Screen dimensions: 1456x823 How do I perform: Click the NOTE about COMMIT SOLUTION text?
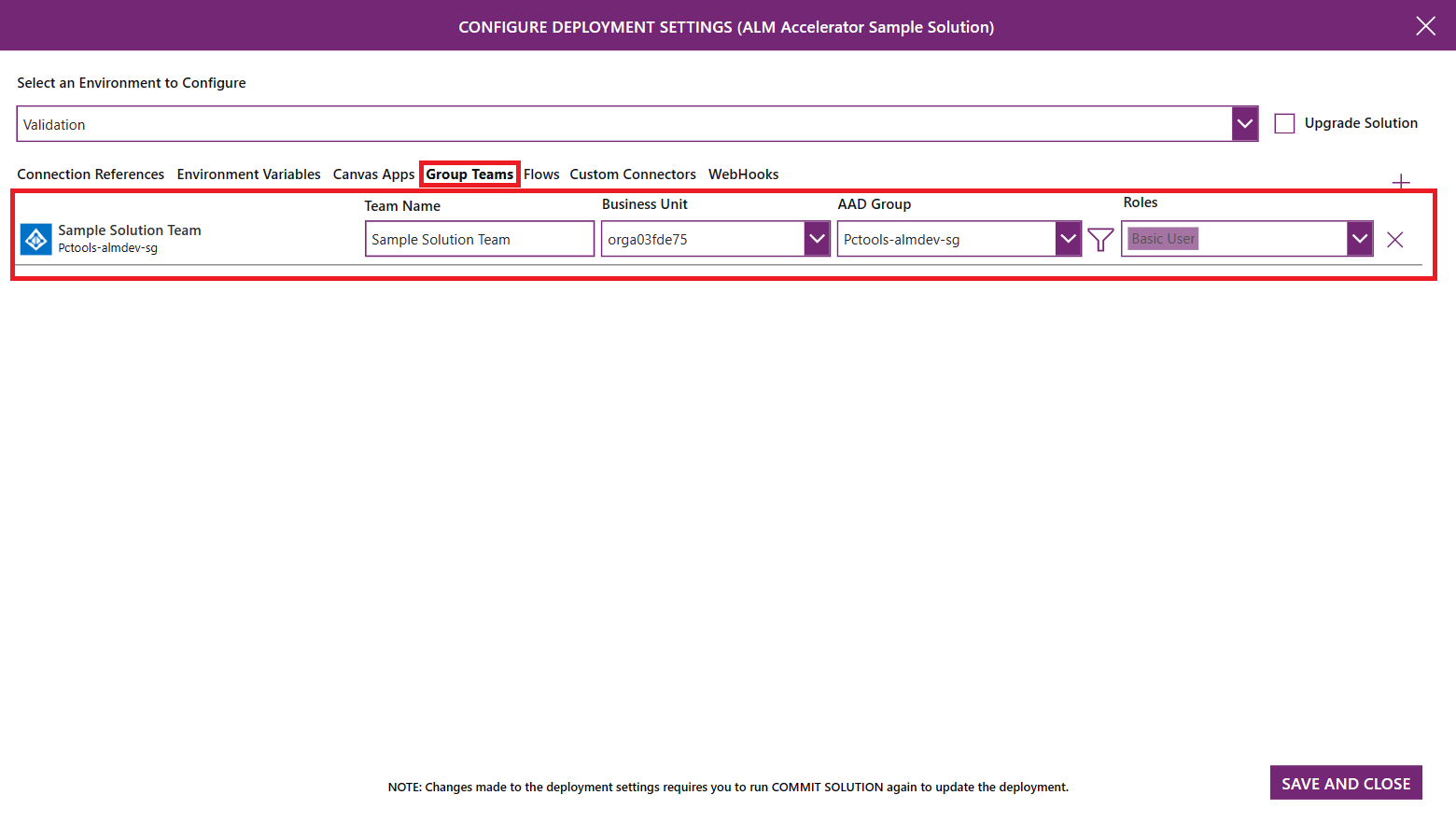728,788
